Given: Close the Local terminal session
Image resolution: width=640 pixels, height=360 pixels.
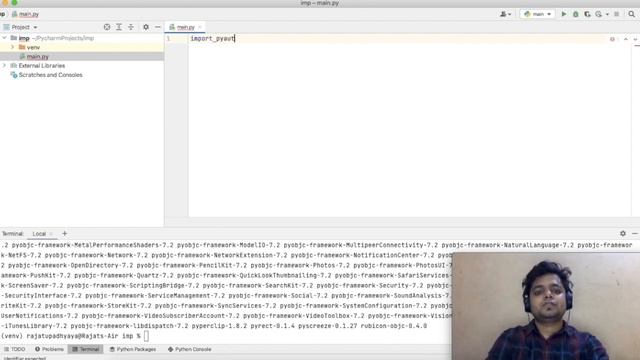Looking at the screenshot, I should [x=51, y=234].
